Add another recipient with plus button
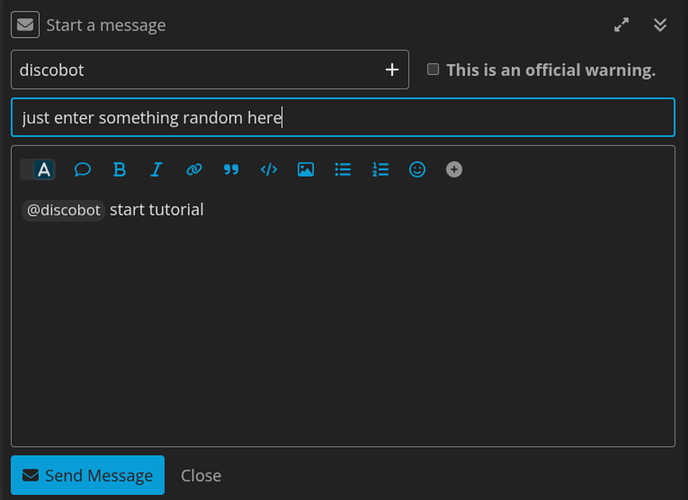 pyautogui.click(x=392, y=70)
